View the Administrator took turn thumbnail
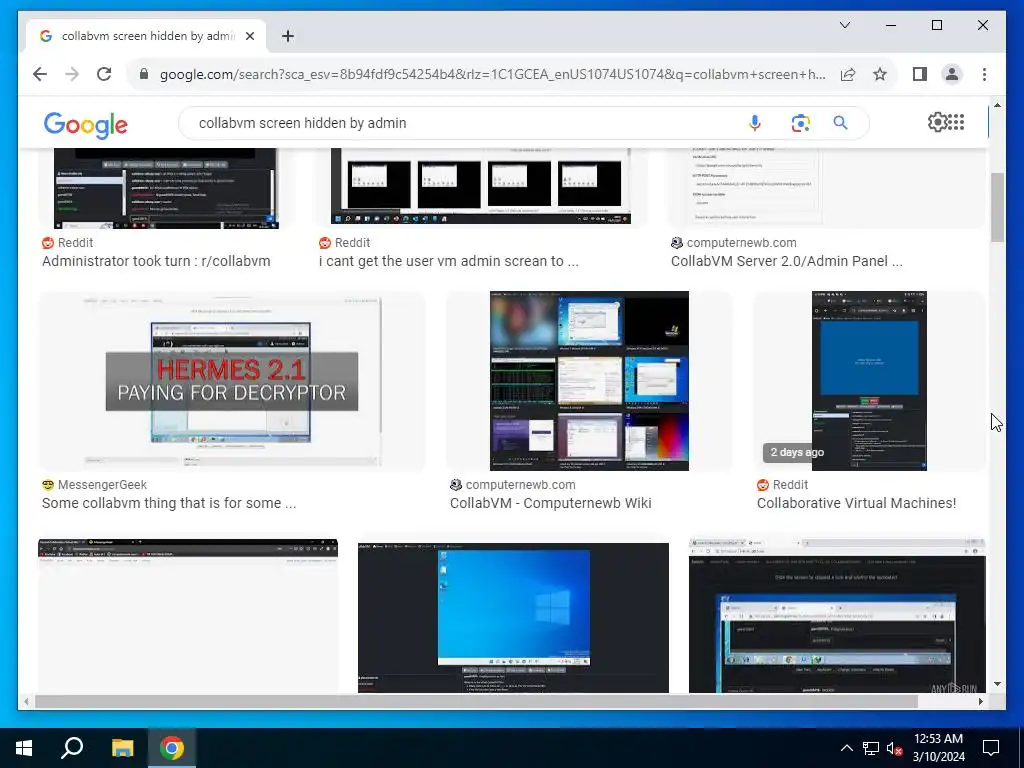Viewport: 1024px width, 768px height. tap(166, 188)
